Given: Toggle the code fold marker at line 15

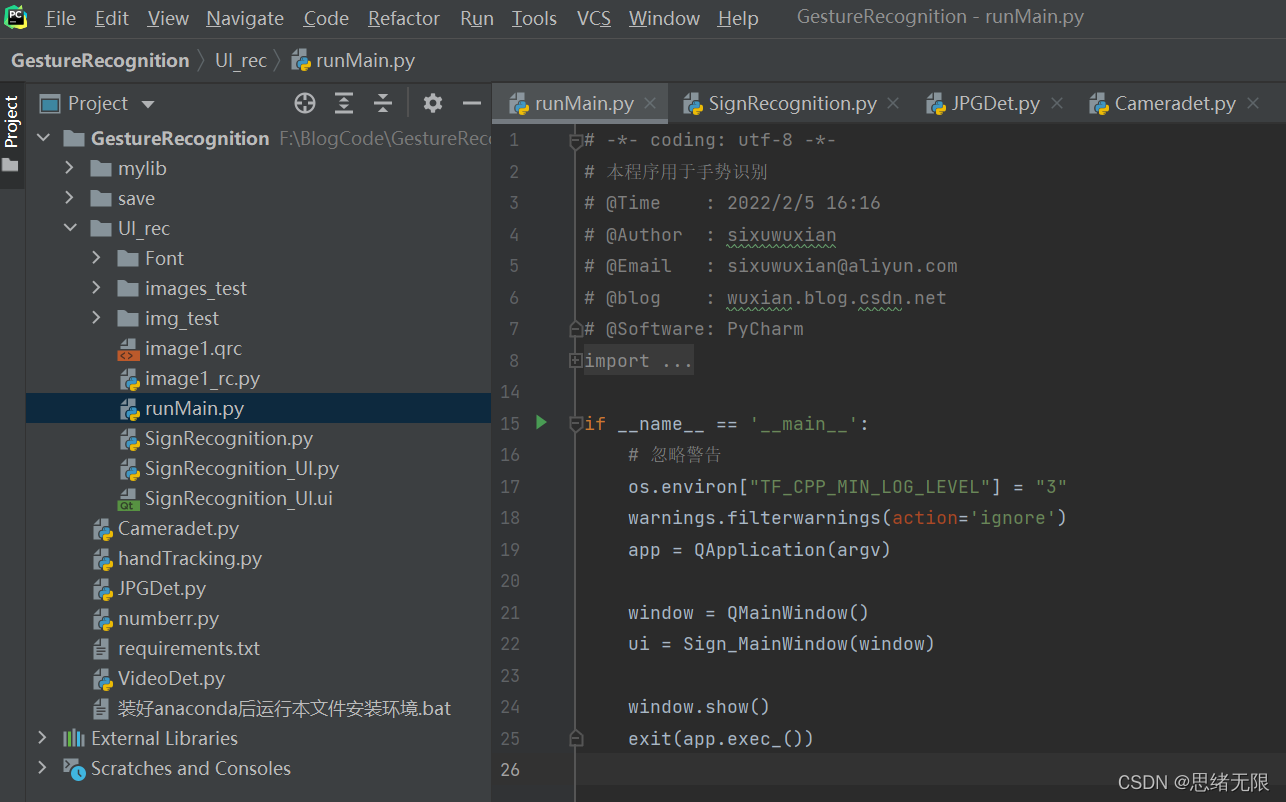Looking at the screenshot, I should (x=575, y=424).
